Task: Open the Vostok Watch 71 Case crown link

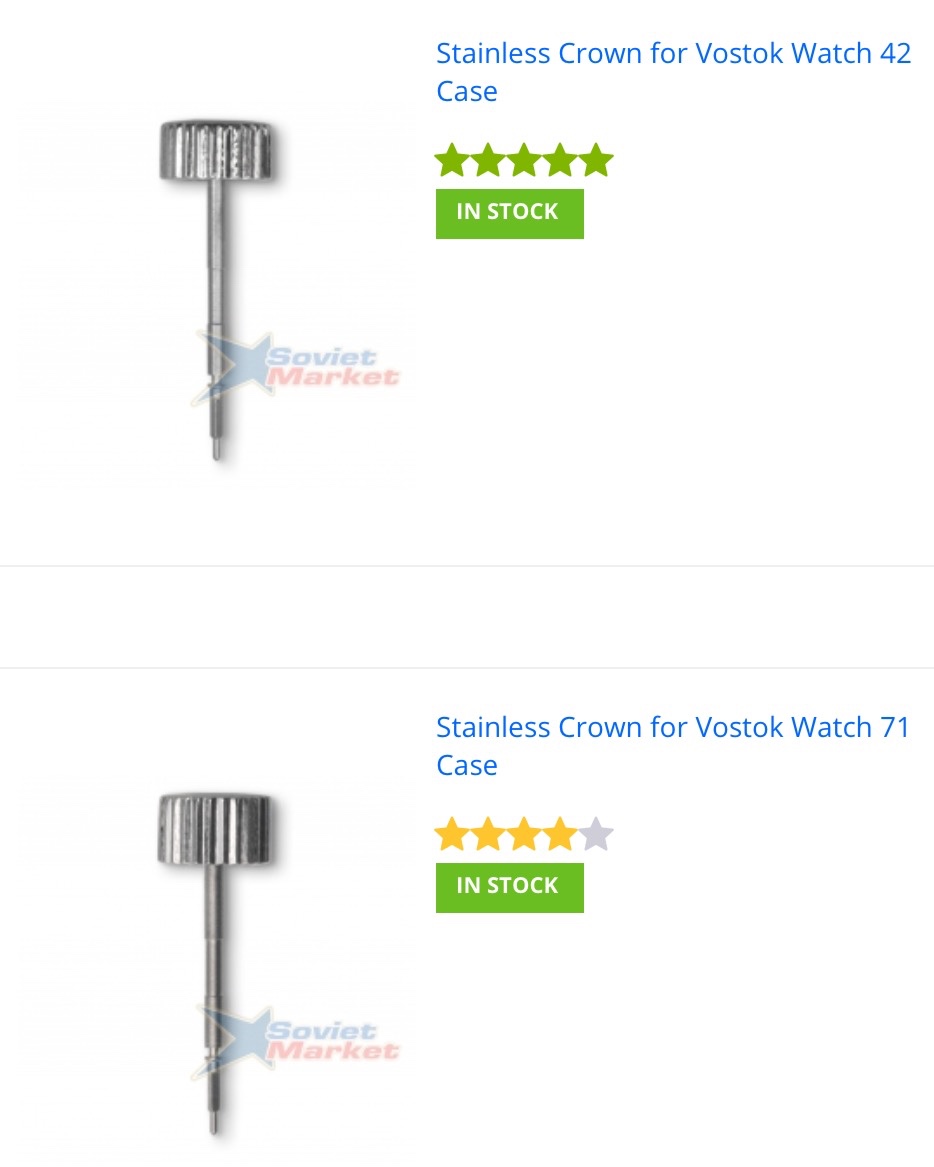Action: click(x=673, y=746)
